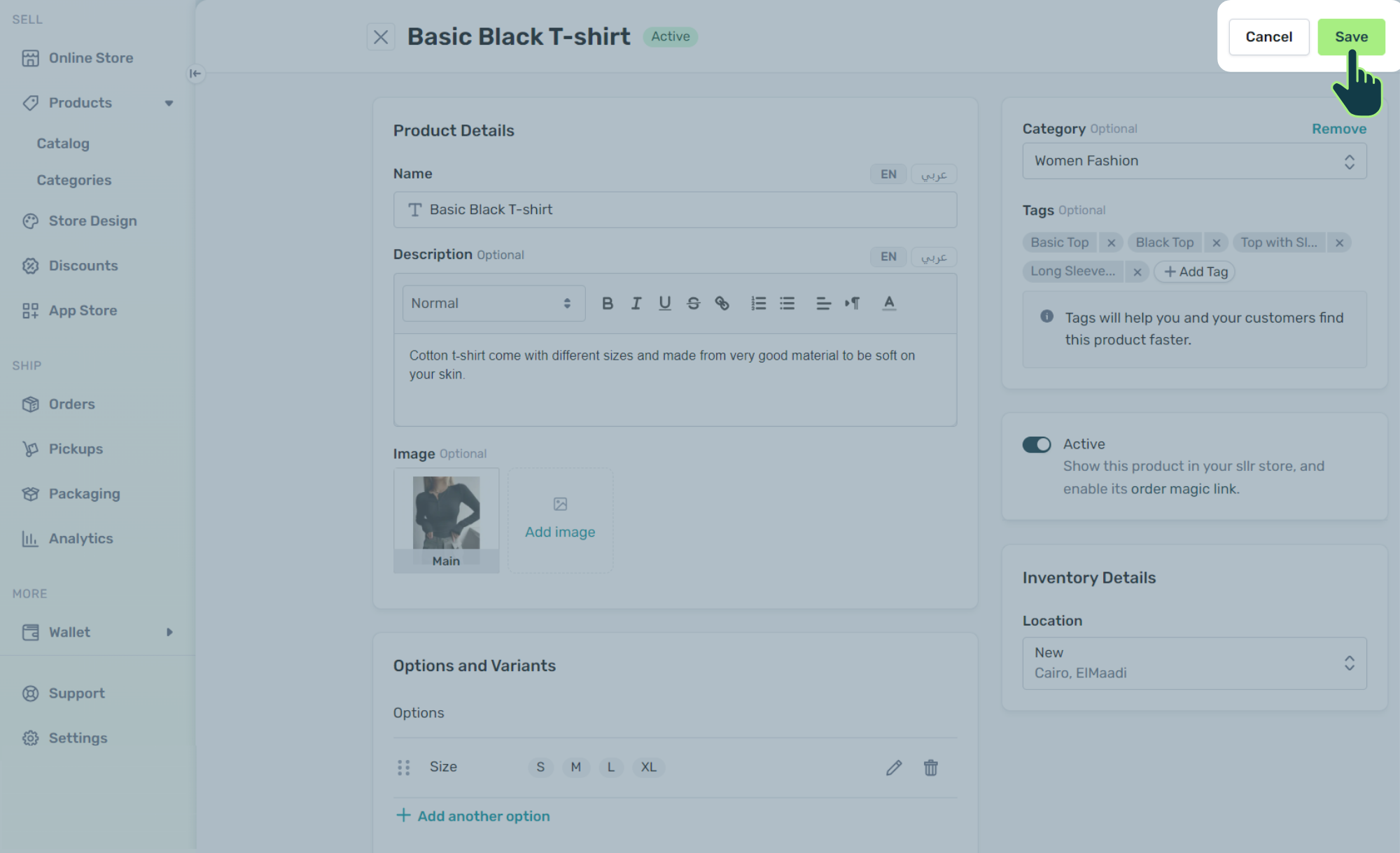
Task: Expand the Location dropdown for Cairo, ElMaadi
Action: point(1194,663)
